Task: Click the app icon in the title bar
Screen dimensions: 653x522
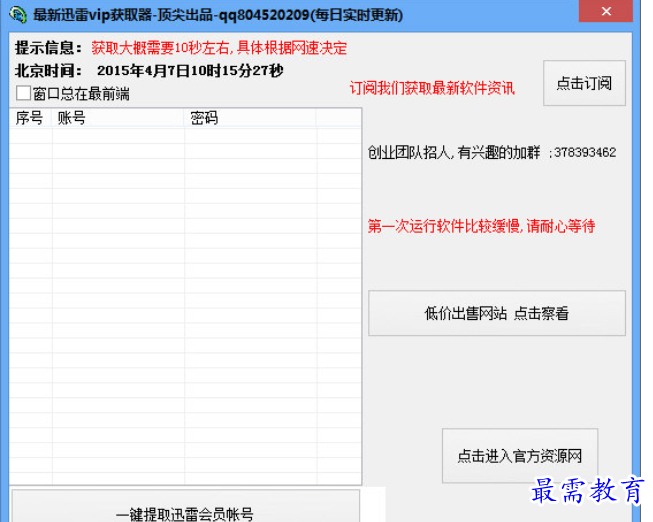Action: [17, 15]
